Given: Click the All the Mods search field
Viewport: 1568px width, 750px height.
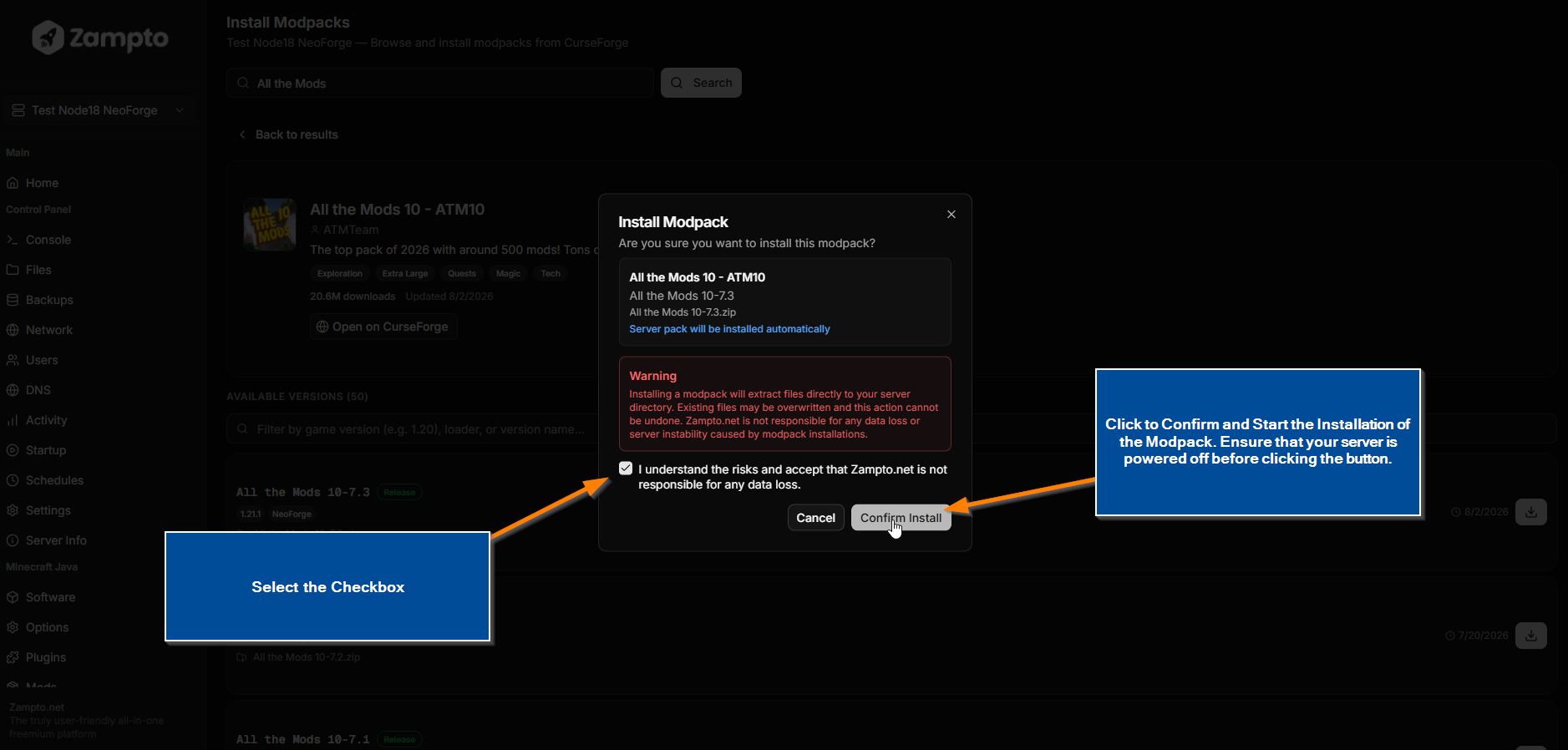Looking at the screenshot, I should click(440, 83).
